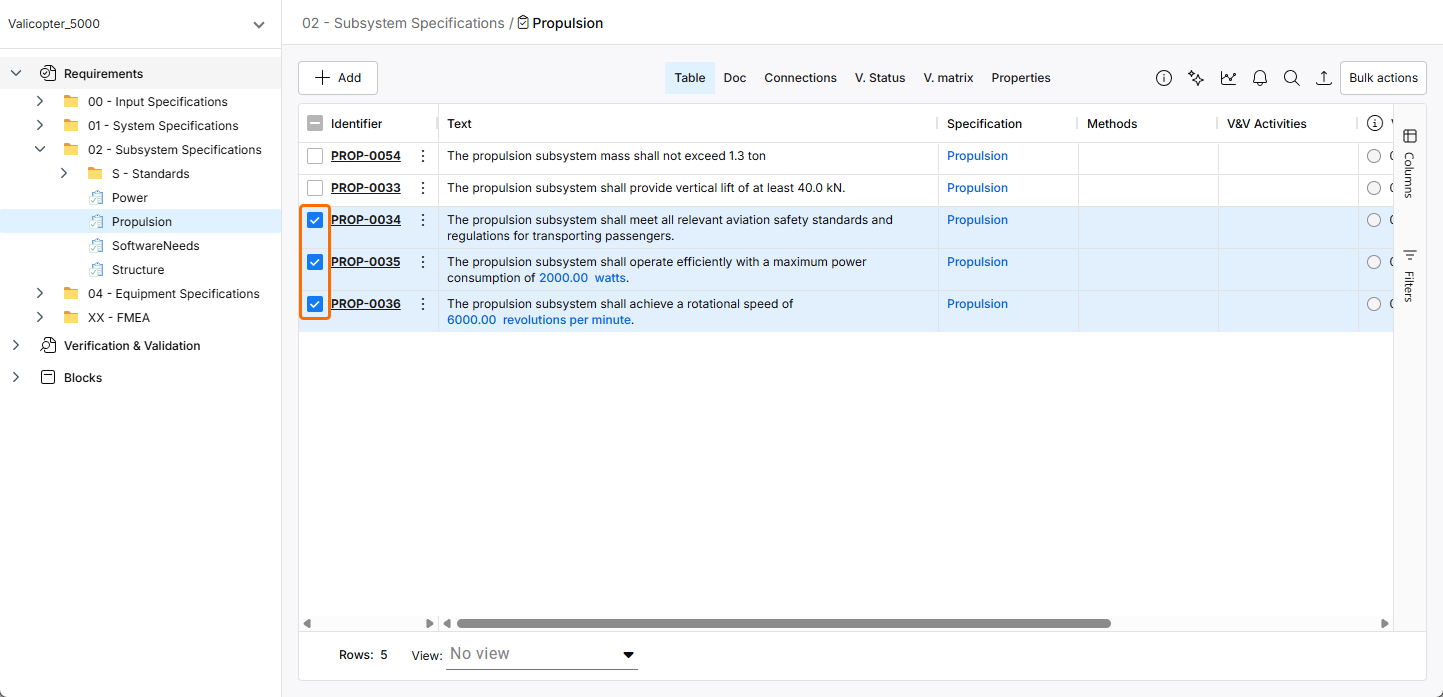1443x697 pixels.
Task: Toggle the header select-all checkbox
Action: click(x=315, y=124)
